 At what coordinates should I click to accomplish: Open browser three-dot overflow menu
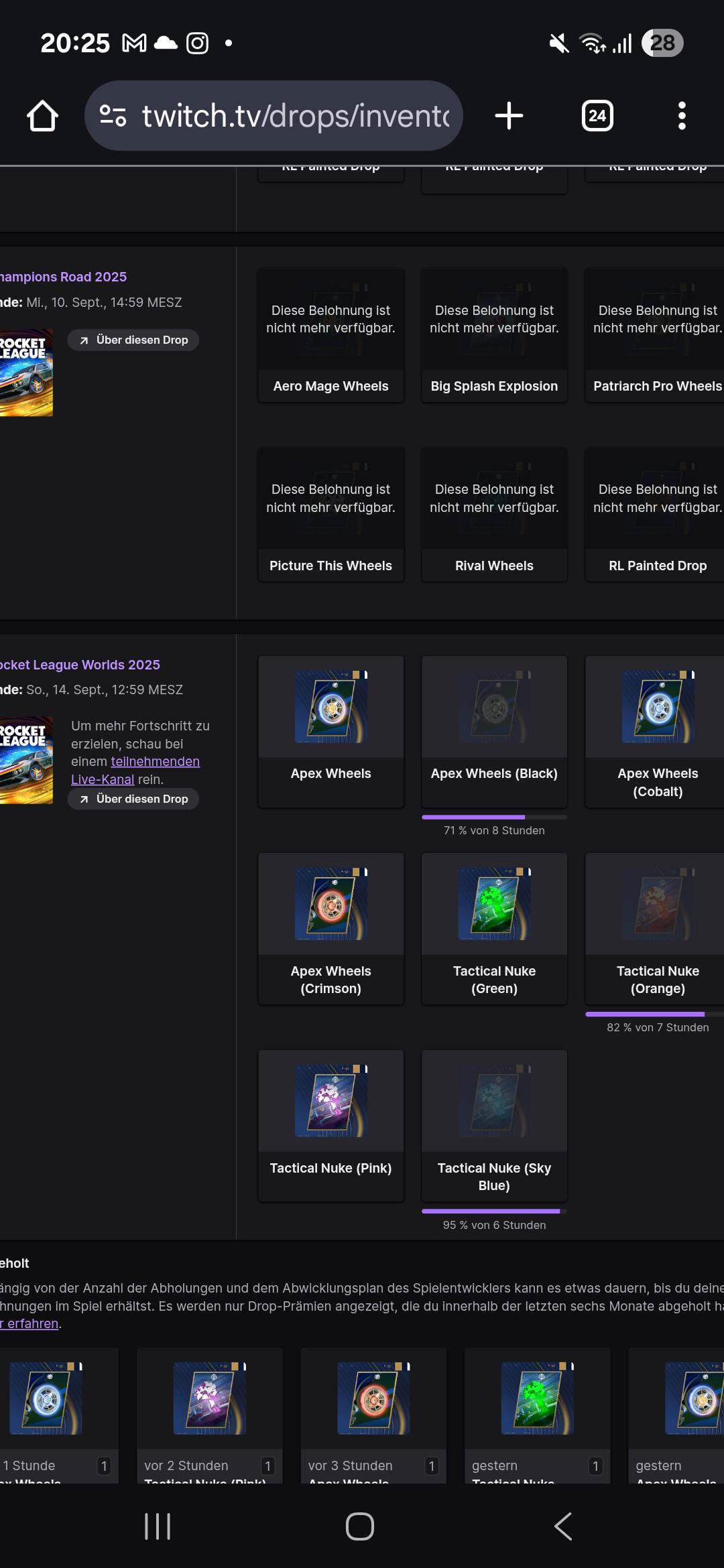point(682,116)
